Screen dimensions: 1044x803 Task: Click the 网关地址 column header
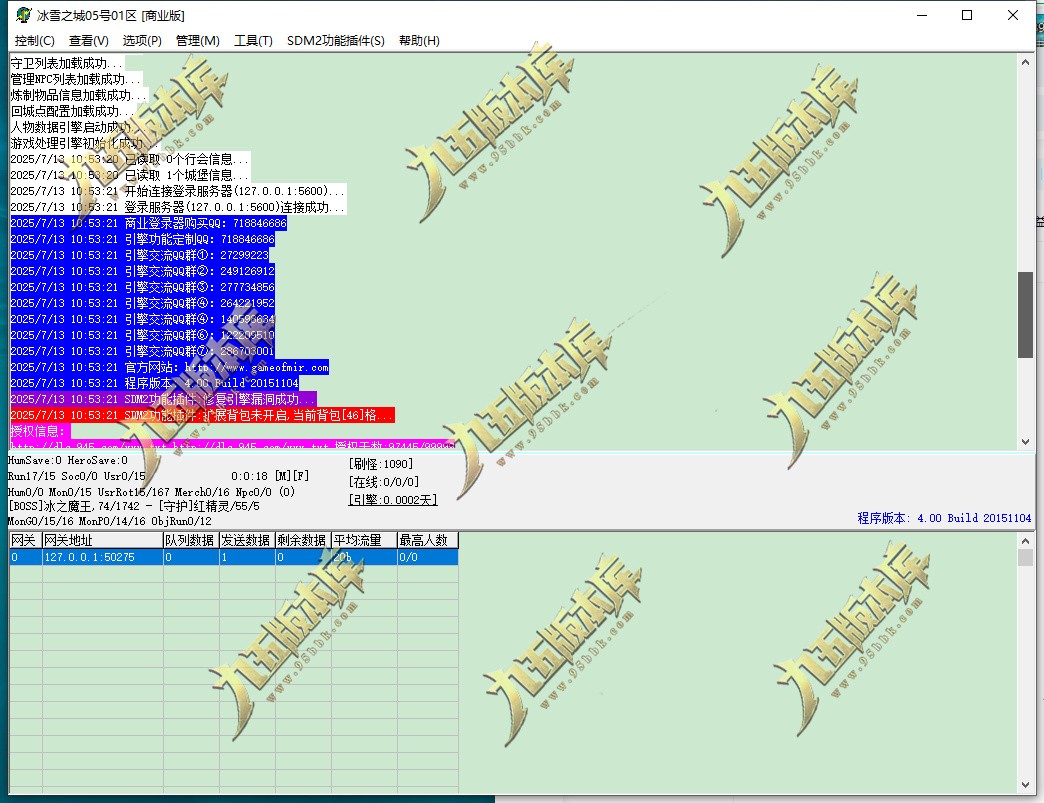103,540
